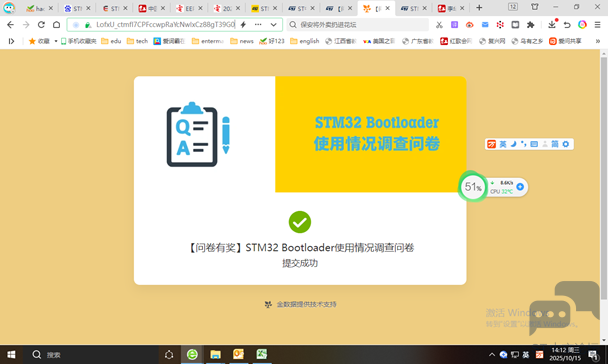This screenshot has height=364, width=608.
Task: Click the blue plus on the CPU widget
Action: click(x=520, y=187)
